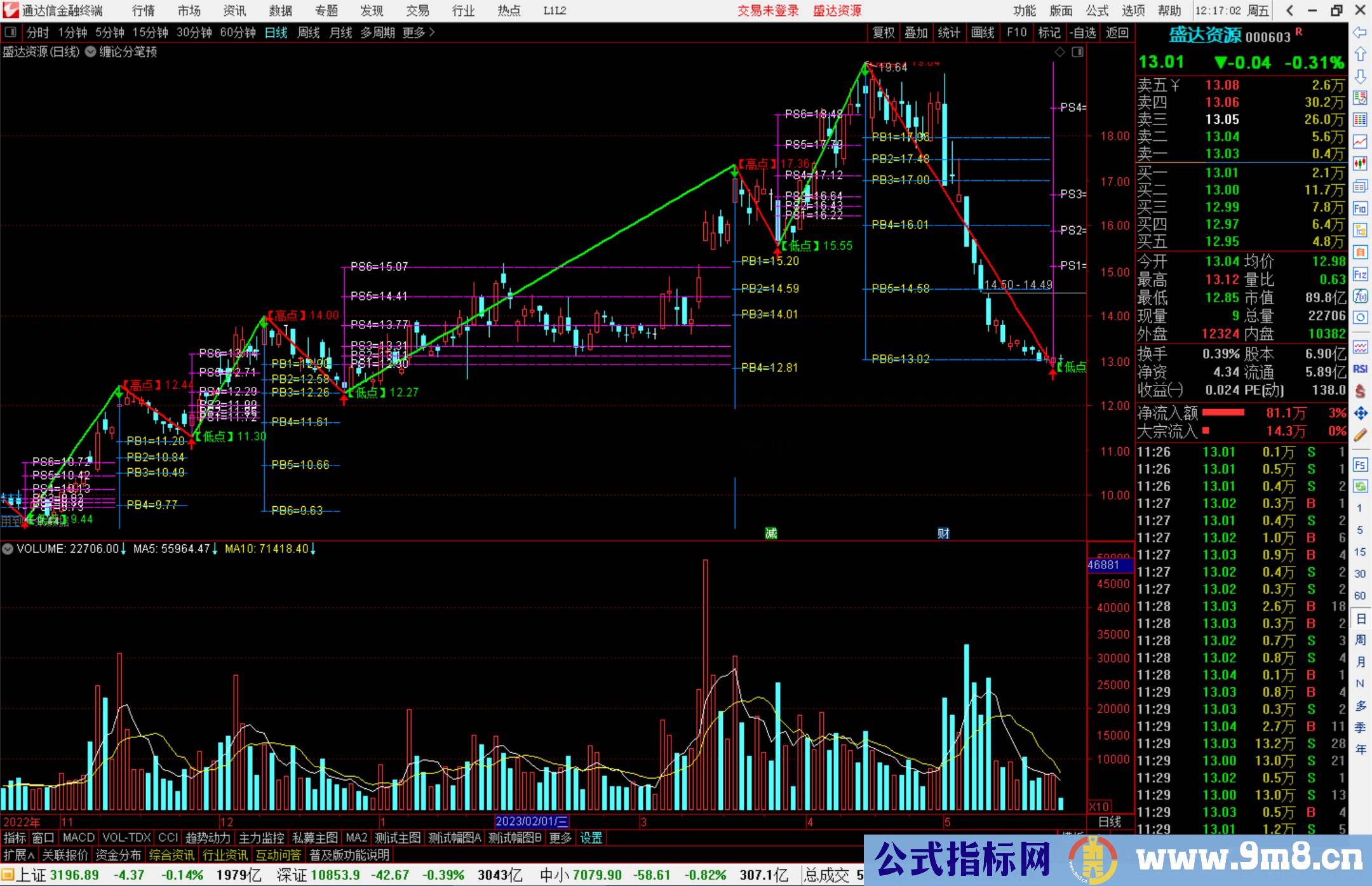1372x886 pixels.
Task: Click the four-way move arrows icon
Action: click(1360, 413)
